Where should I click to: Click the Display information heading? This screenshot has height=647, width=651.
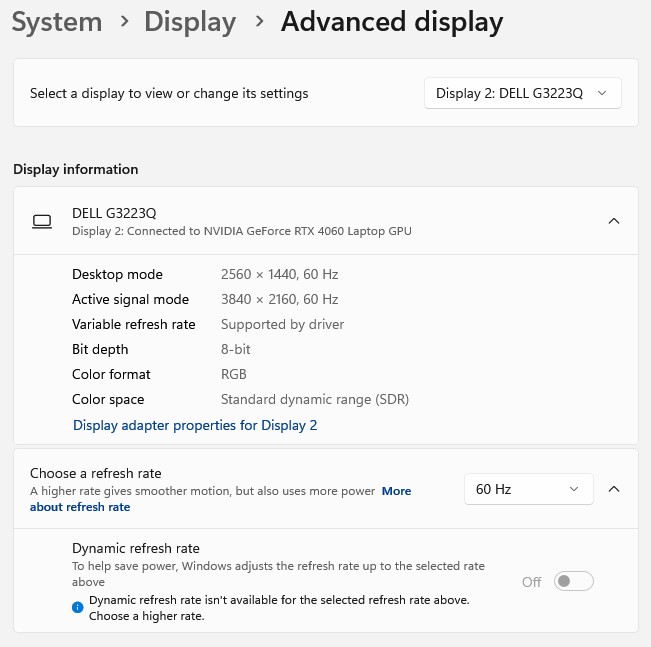click(x=76, y=169)
